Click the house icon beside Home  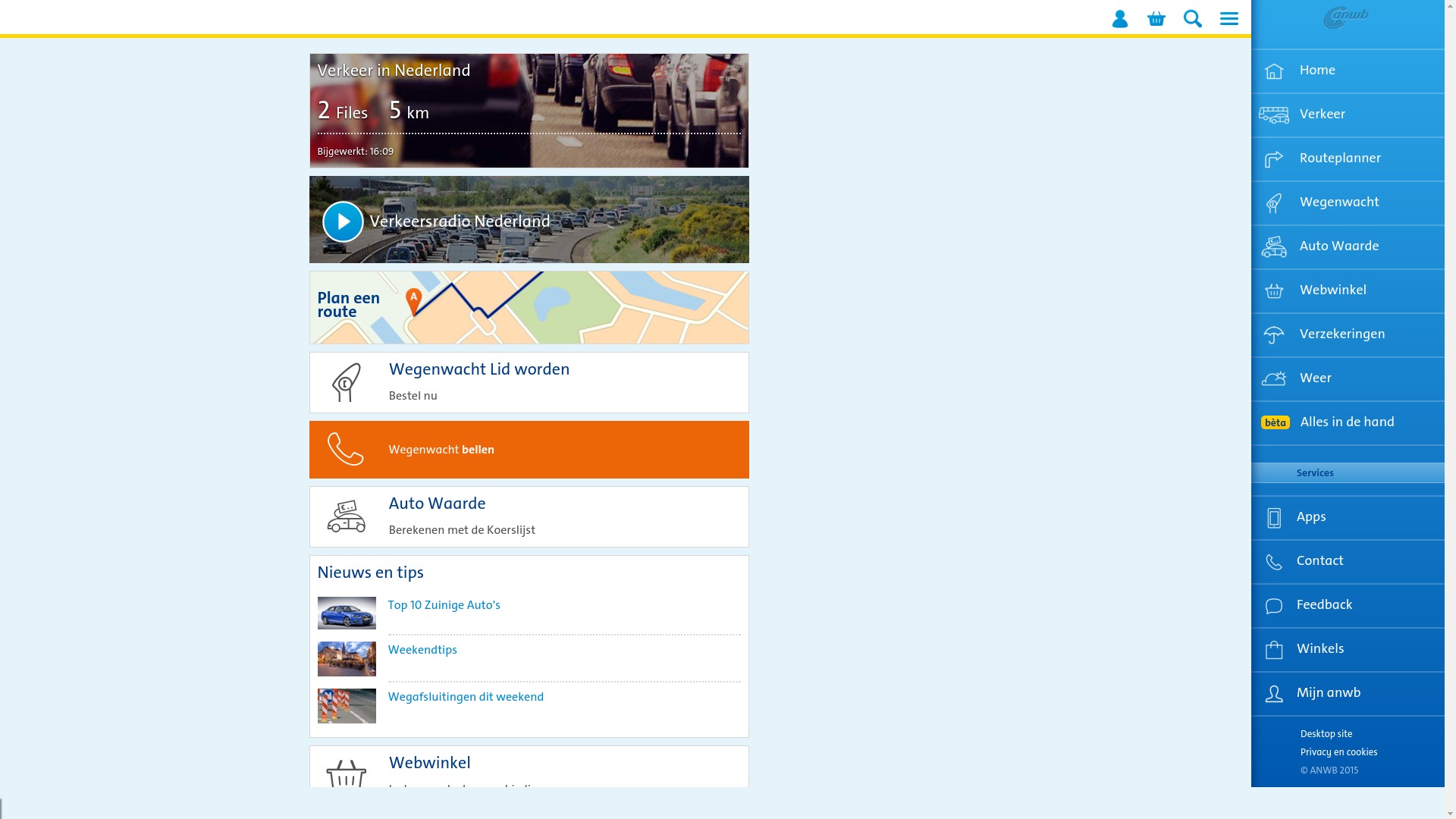(1274, 71)
